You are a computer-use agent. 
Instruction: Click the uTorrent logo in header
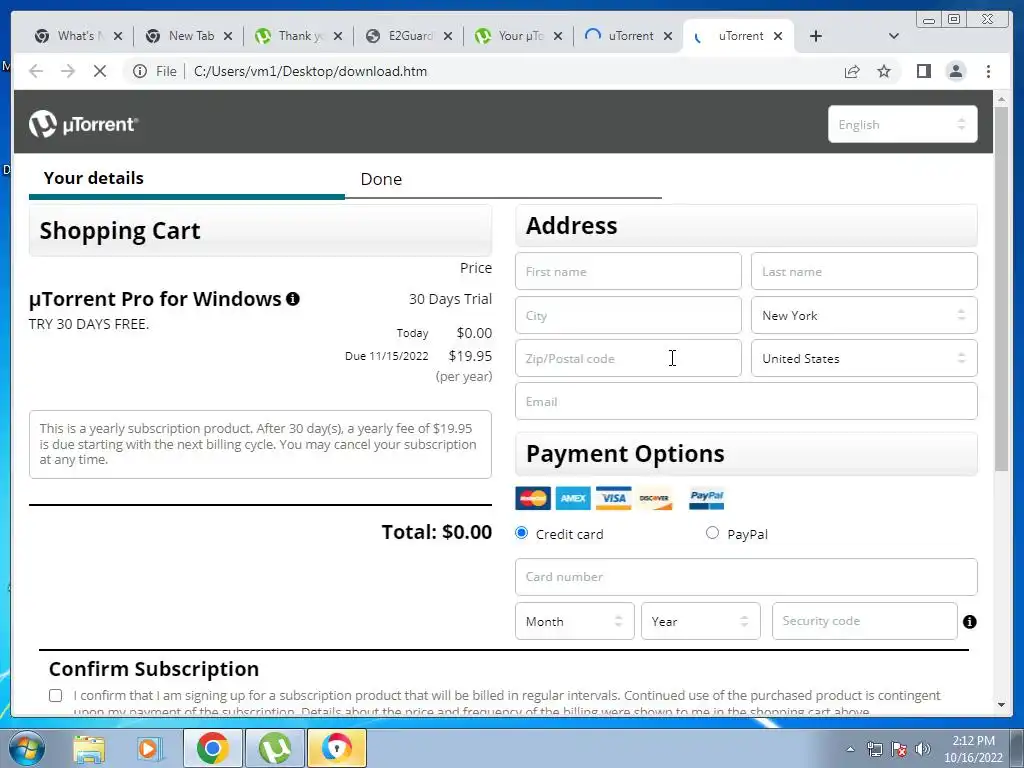[x=84, y=124]
